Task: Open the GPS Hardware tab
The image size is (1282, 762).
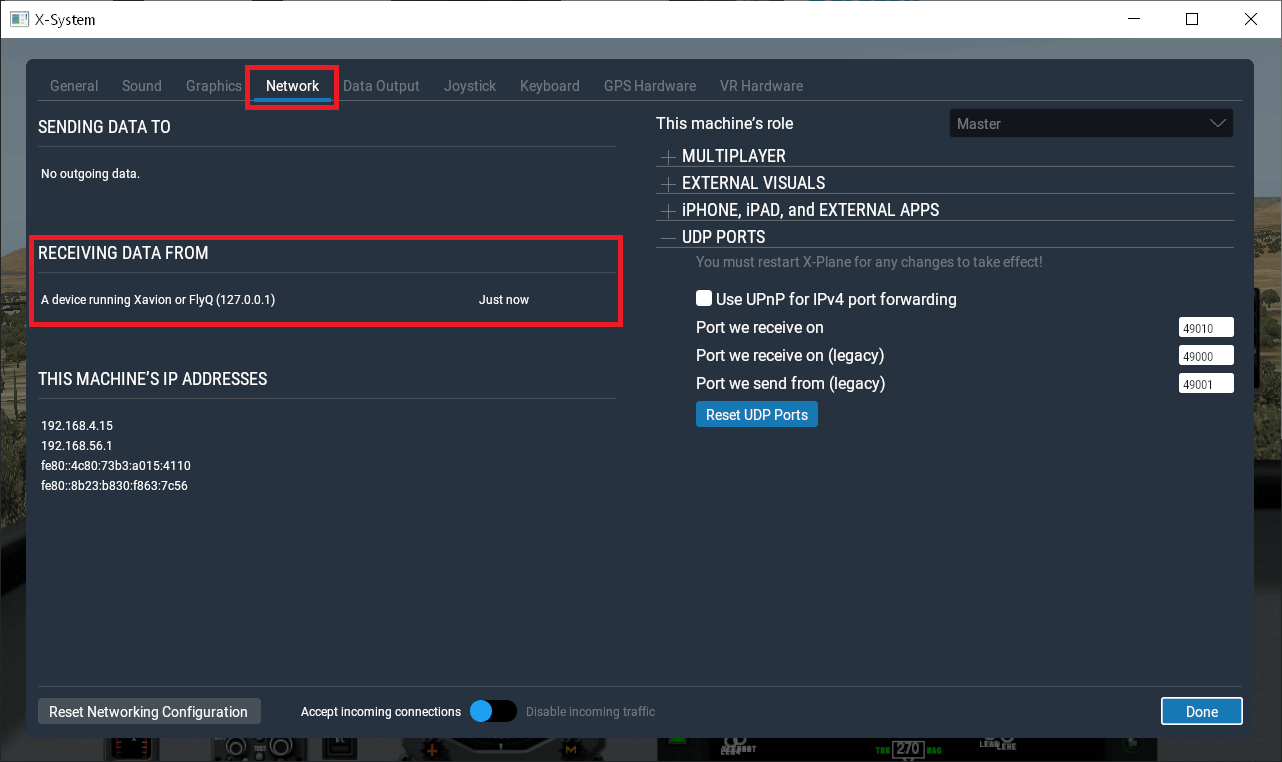Action: pos(650,86)
